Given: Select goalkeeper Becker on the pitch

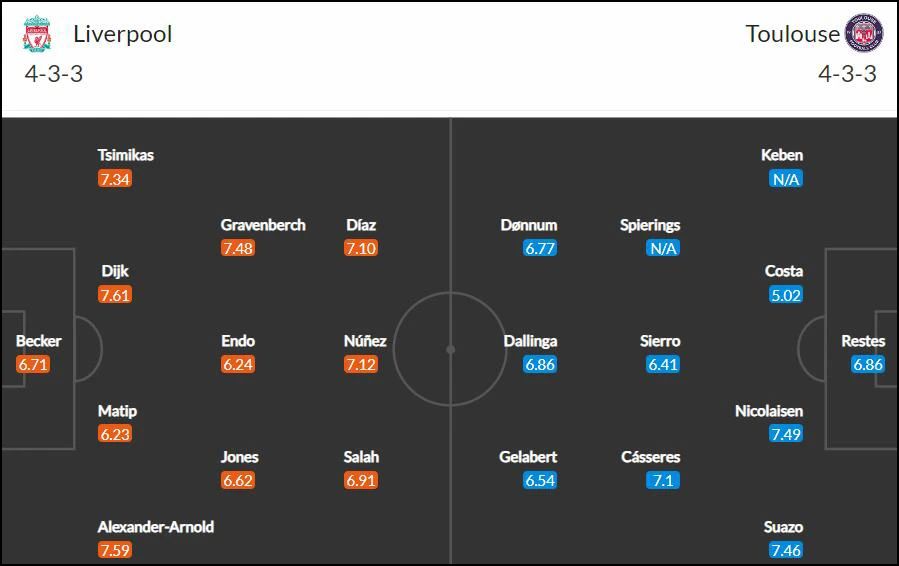Looking at the screenshot, I should (x=38, y=341).
